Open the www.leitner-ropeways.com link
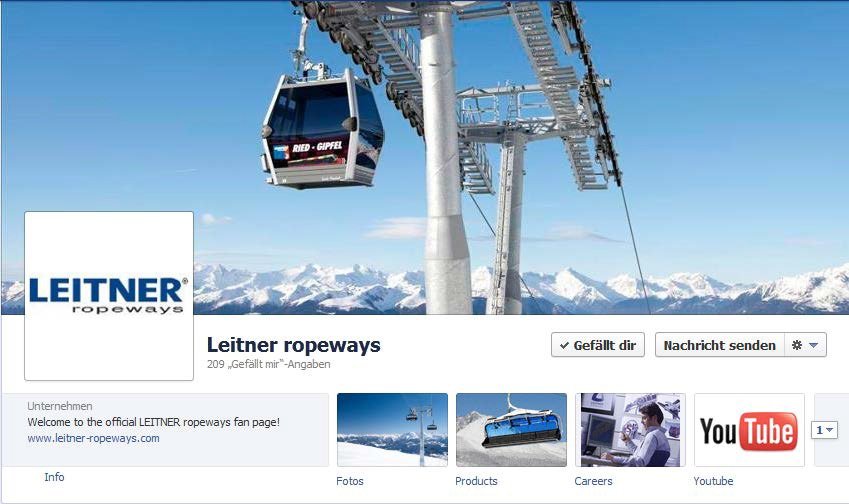This screenshot has height=504, width=849. click(x=94, y=438)
